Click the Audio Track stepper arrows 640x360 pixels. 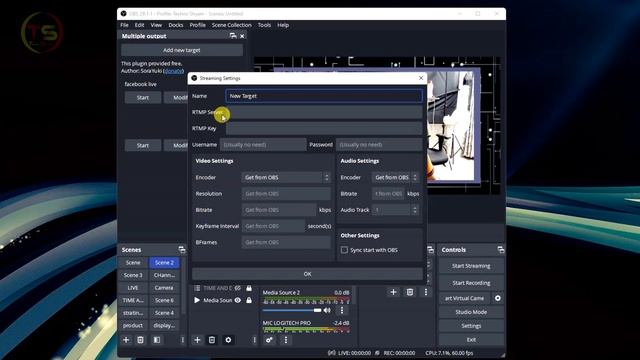pos(415,210)
